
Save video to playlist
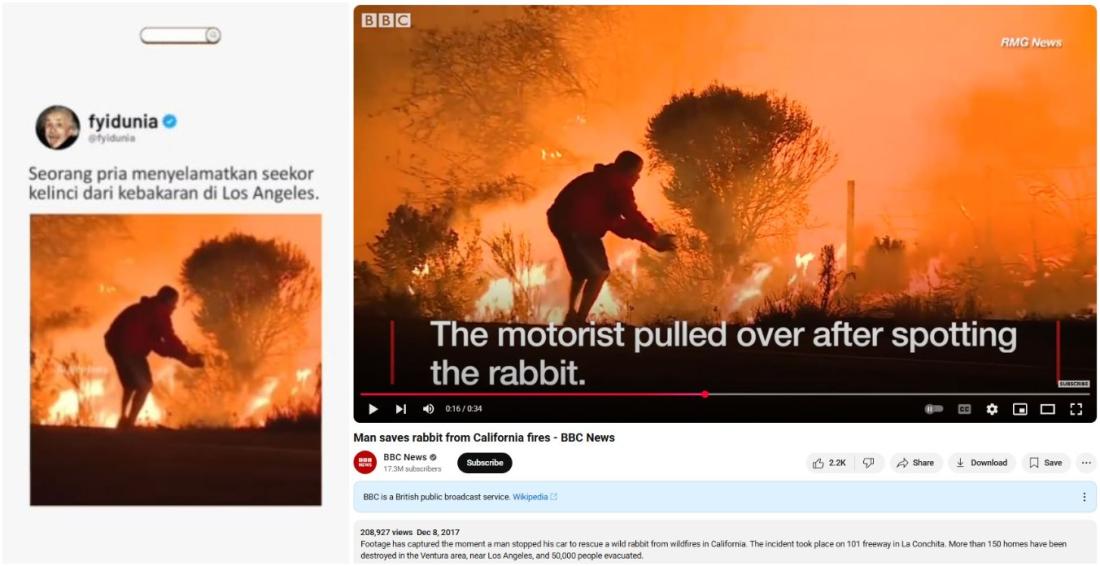click(1045, 463)
